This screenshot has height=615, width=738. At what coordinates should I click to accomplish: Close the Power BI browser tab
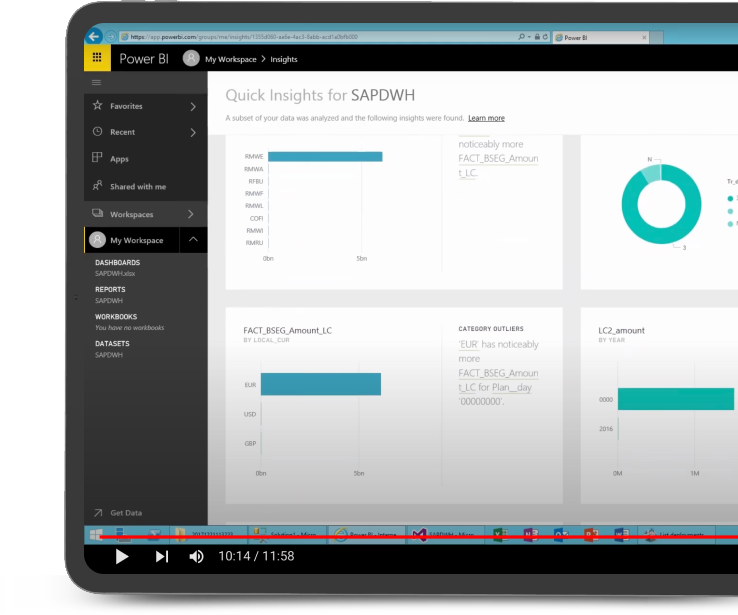[644, 38]
